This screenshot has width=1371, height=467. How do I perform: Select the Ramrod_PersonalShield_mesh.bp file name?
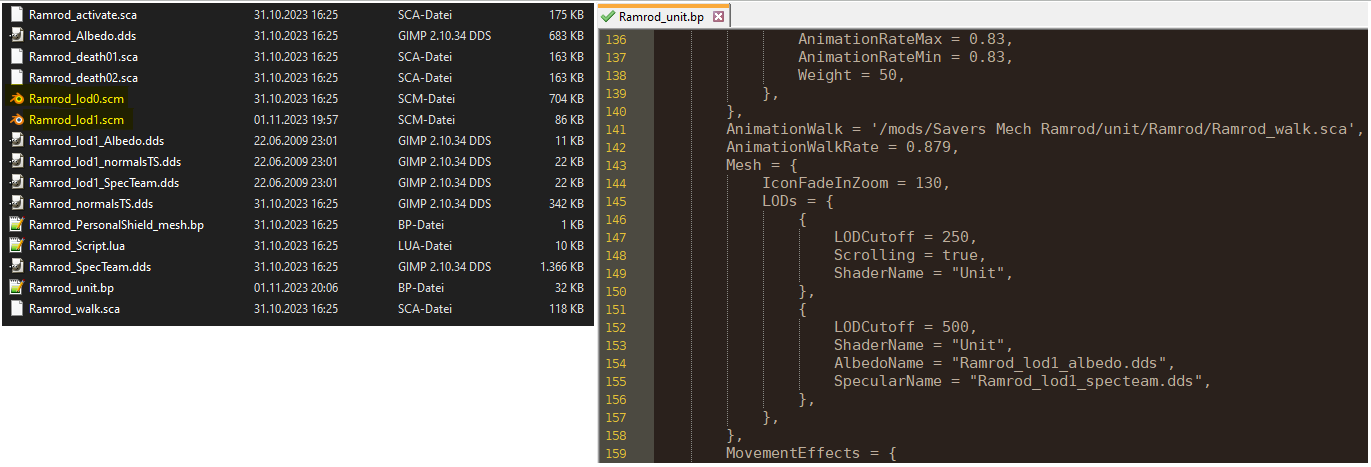[116, 224]
